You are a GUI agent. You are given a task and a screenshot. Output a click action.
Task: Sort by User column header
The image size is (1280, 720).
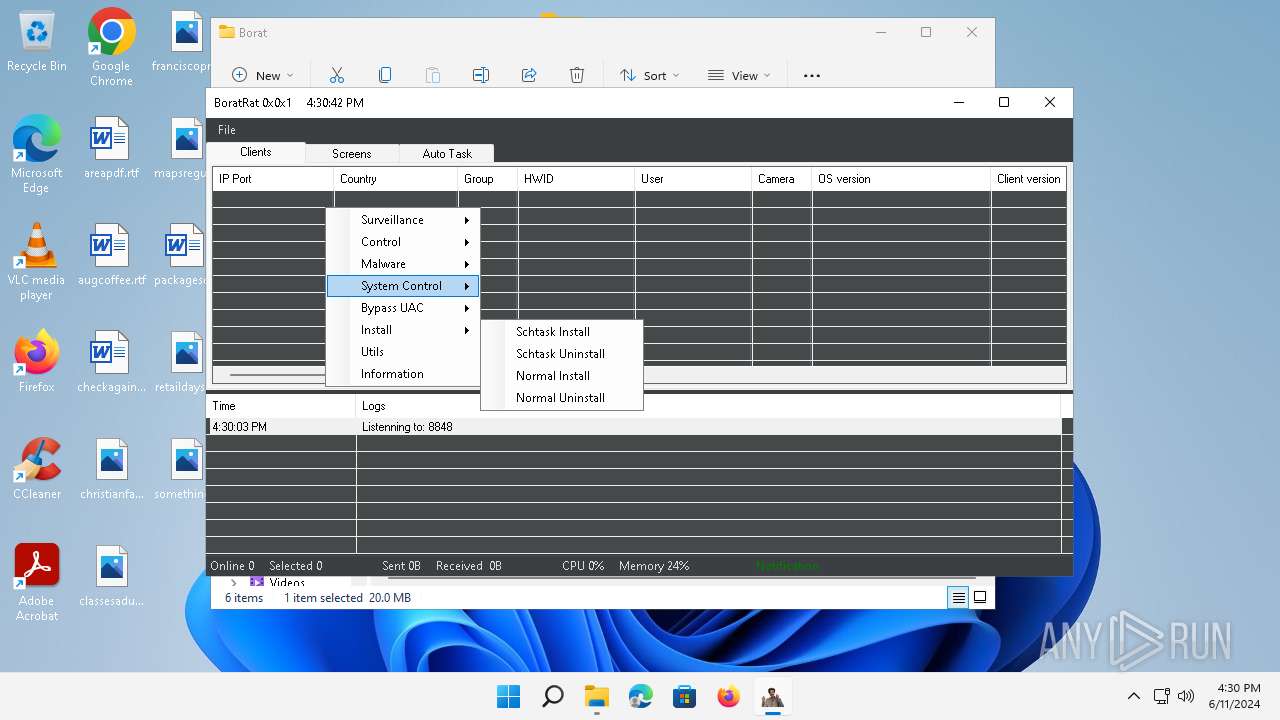pyautogui.click(x=693, y=179)
